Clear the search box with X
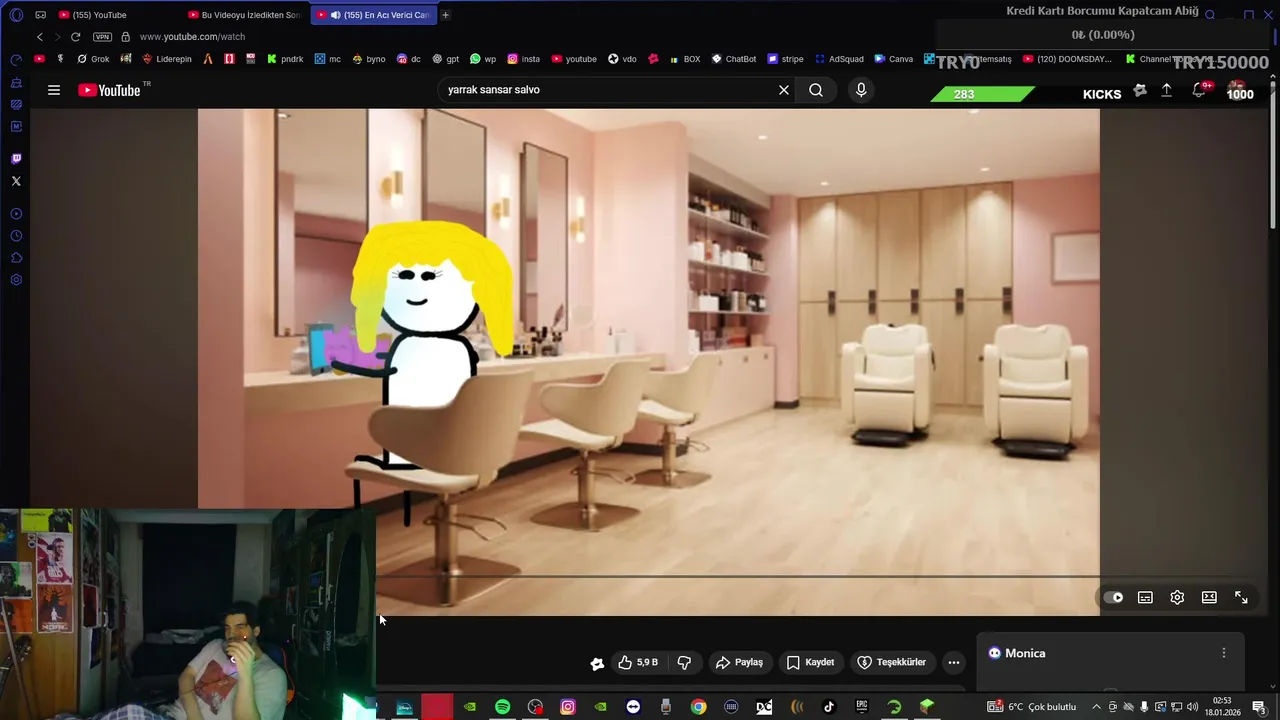 784,90
